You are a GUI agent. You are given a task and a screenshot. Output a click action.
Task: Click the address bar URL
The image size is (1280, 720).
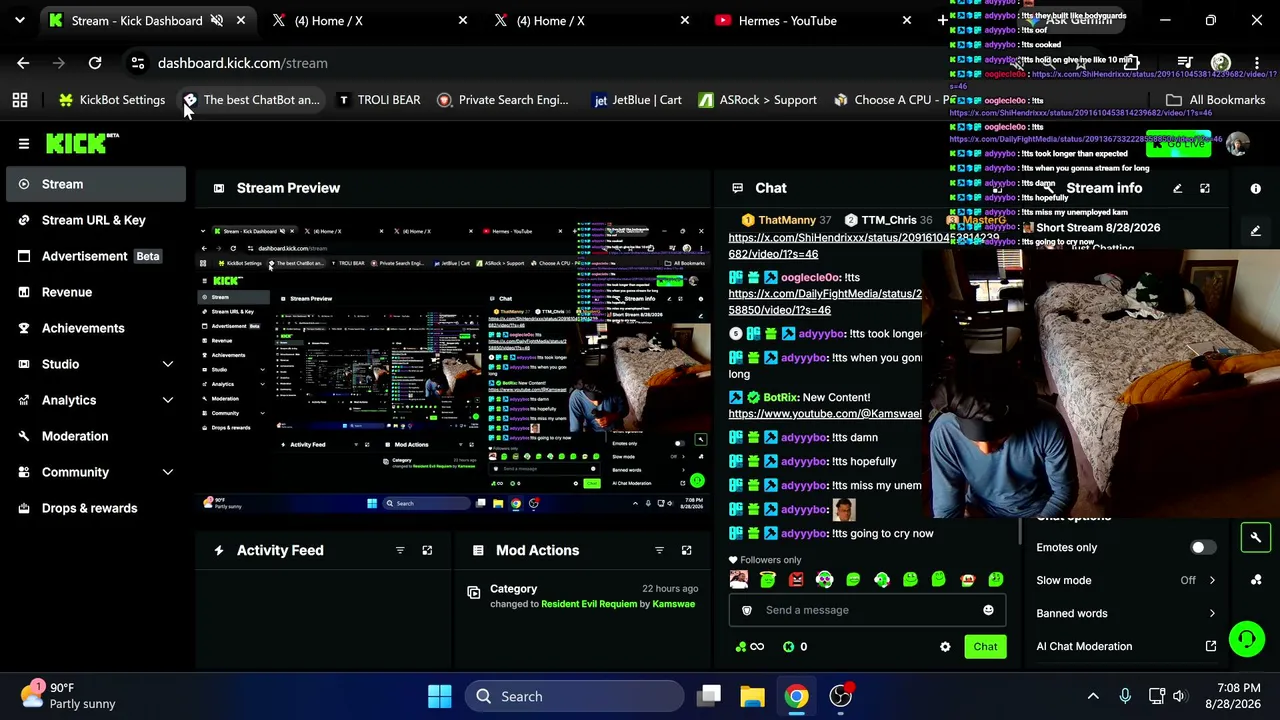point(243,63)
